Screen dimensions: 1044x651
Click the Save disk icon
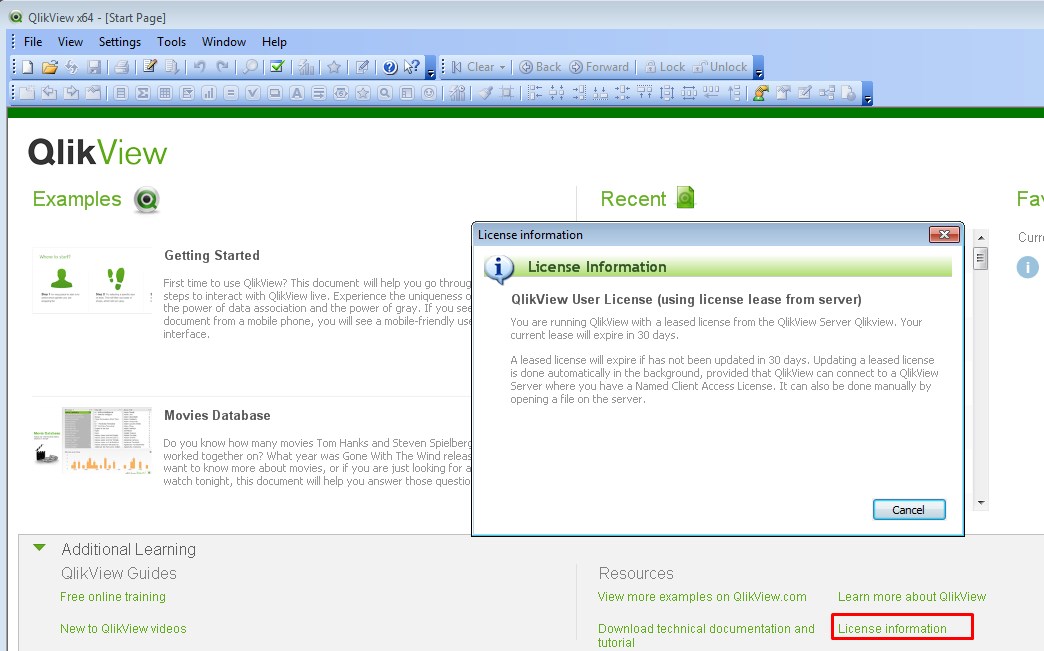94,67
